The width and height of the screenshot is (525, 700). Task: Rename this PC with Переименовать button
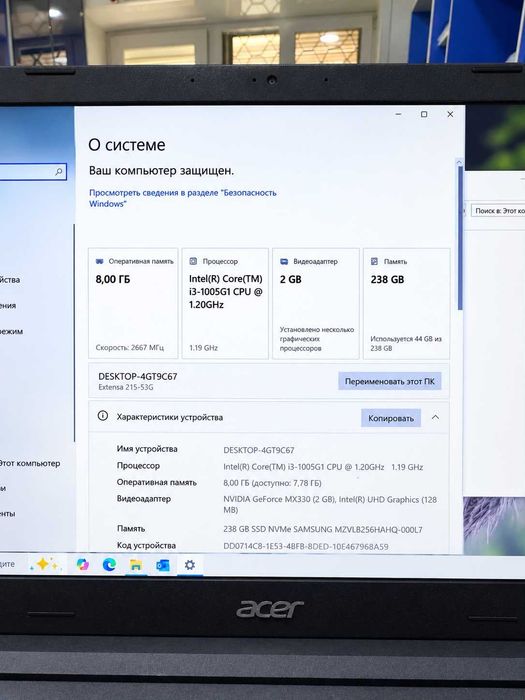pyautogui.click(x=390, y=381)
